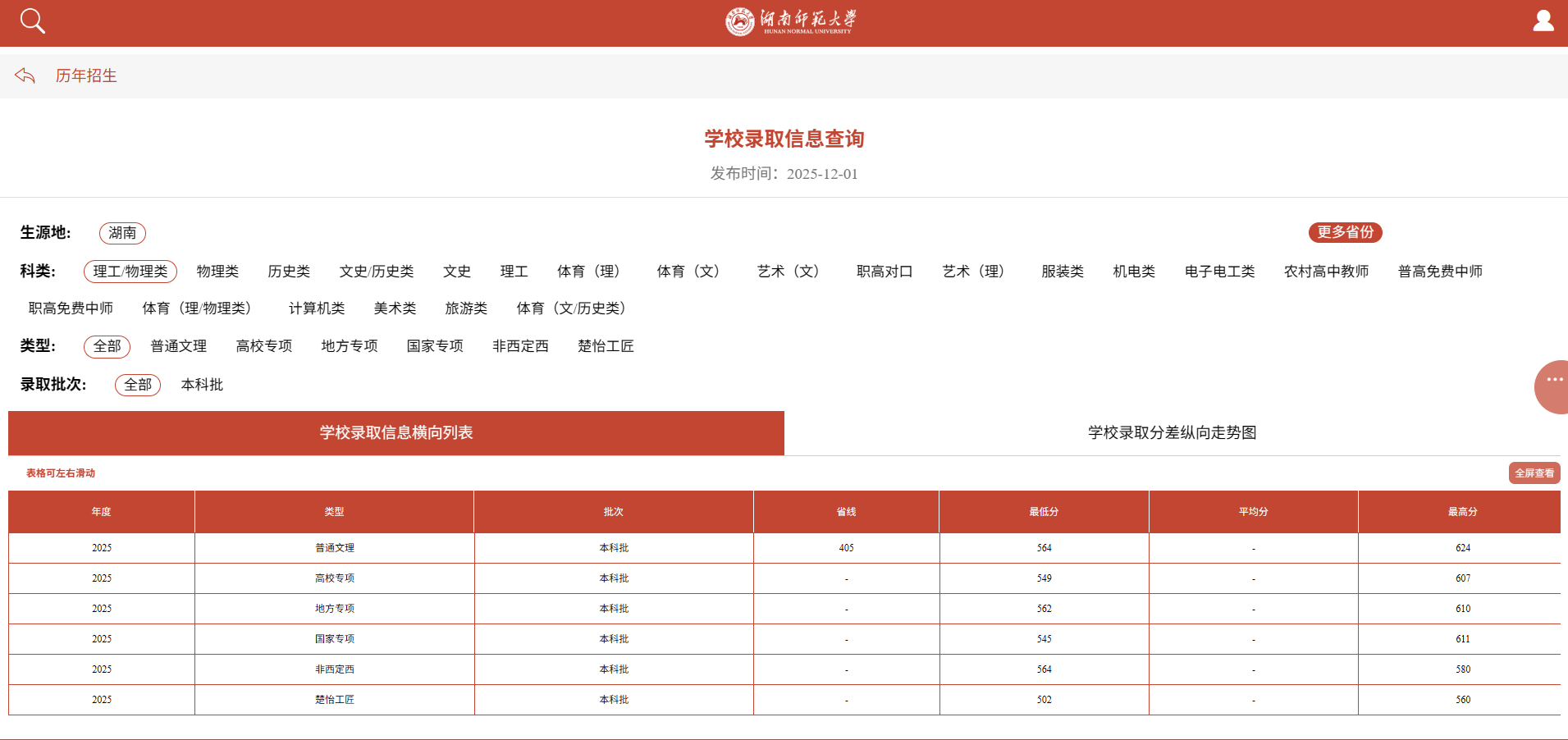Filter type by 地方专项
Image resolution: width=1568 pixels, height=740 pixels.
[x=350, y=346]
